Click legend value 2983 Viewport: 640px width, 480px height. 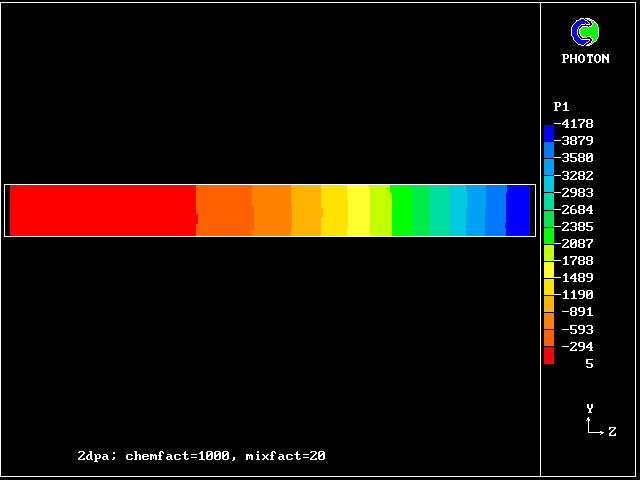click(577, 192)
